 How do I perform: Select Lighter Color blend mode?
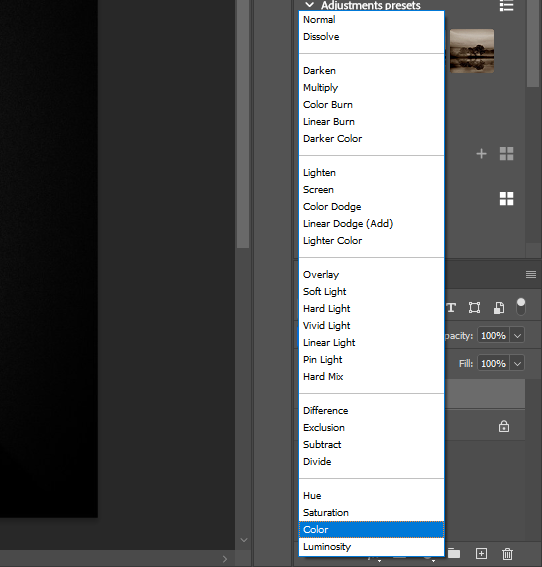(371, 240)
